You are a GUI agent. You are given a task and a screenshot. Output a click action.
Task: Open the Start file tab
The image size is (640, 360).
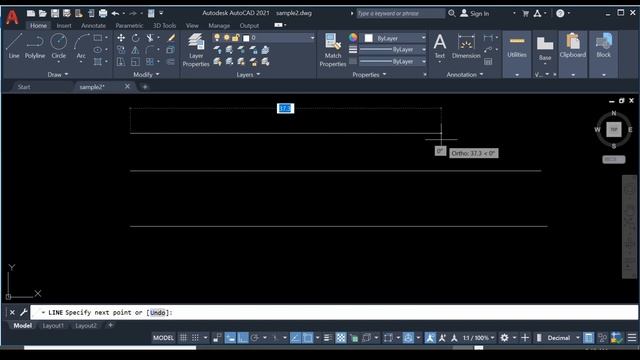coord(24,87)
